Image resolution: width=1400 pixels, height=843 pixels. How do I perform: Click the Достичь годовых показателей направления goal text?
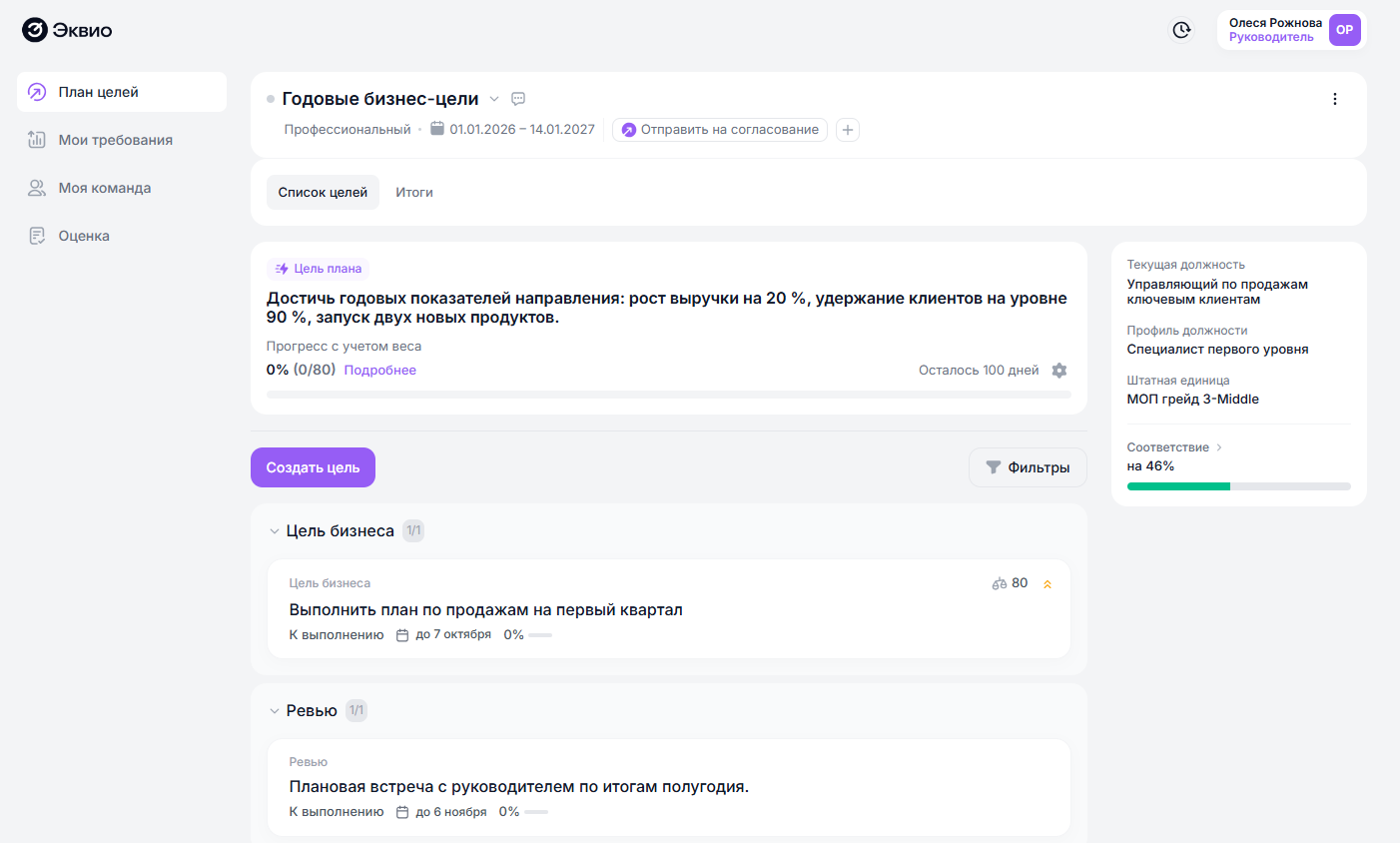tap(667, 308)
